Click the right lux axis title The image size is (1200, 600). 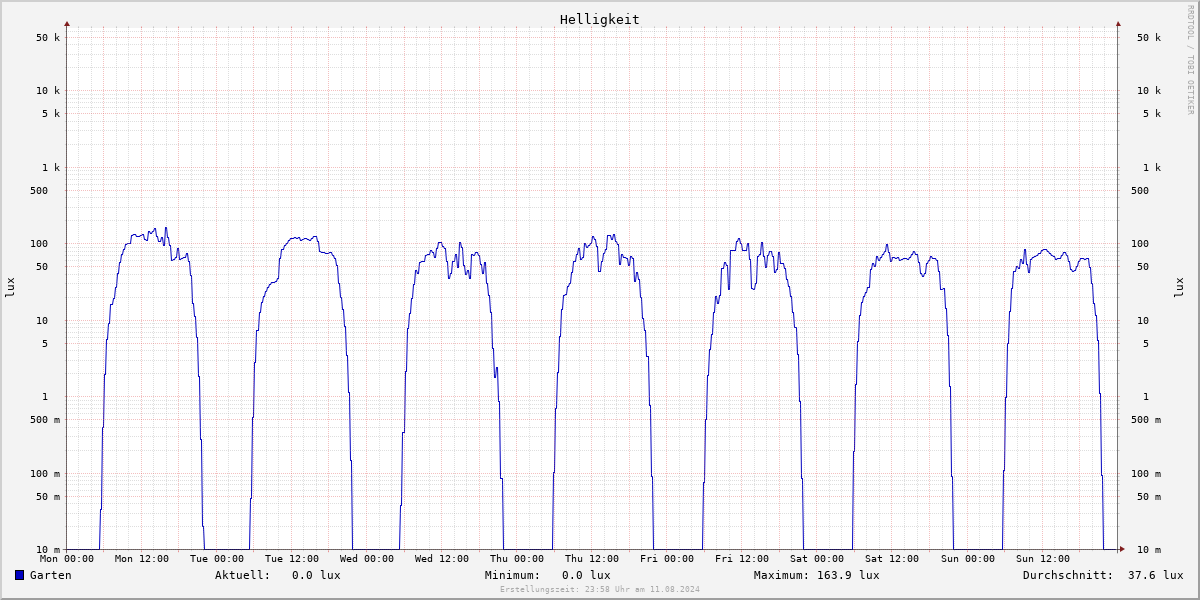1180,287
